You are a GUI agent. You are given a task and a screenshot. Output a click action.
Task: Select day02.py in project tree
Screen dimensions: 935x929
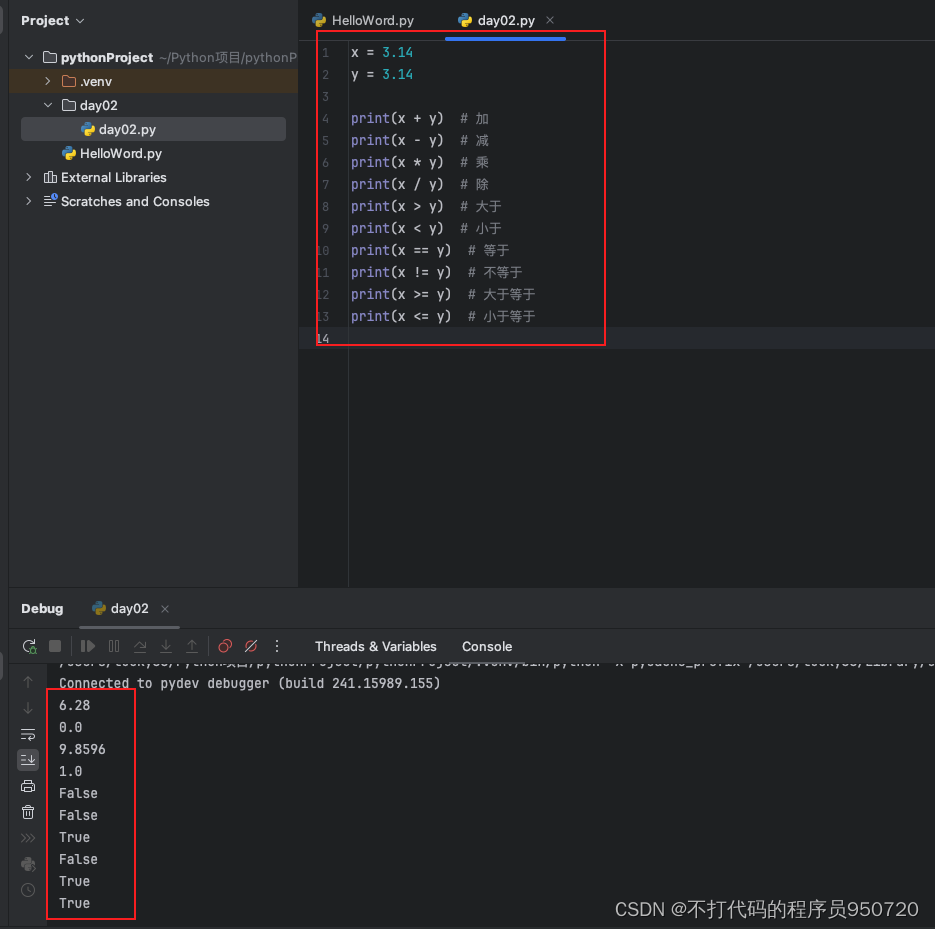click(x=153, y=129)
